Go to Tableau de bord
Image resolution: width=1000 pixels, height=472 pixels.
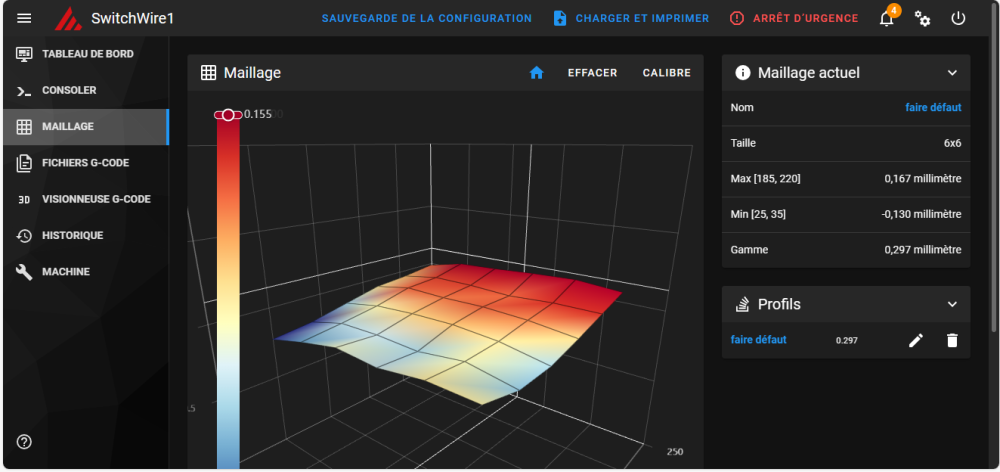tap(85, 54)
